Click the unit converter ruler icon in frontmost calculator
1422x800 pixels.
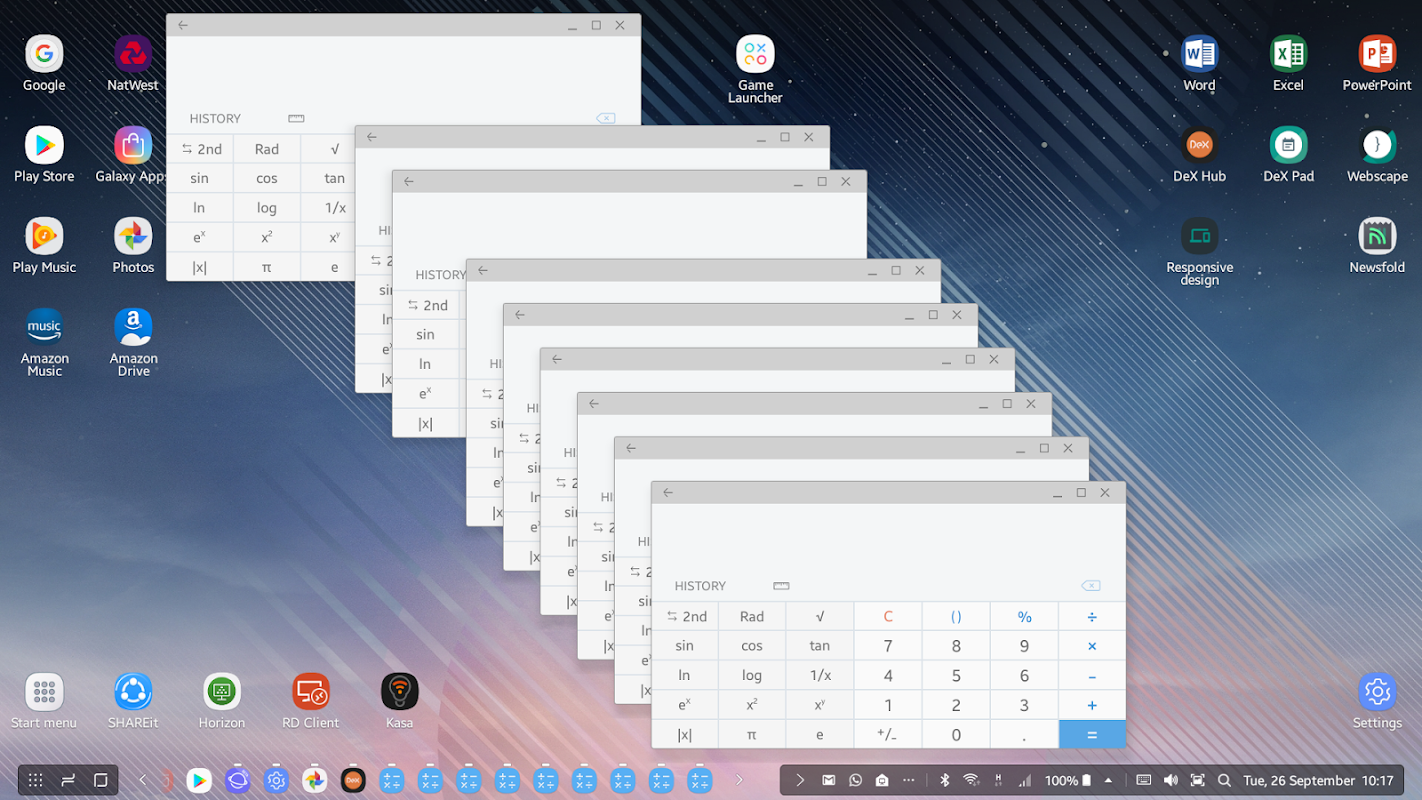[x=781, y=586]
